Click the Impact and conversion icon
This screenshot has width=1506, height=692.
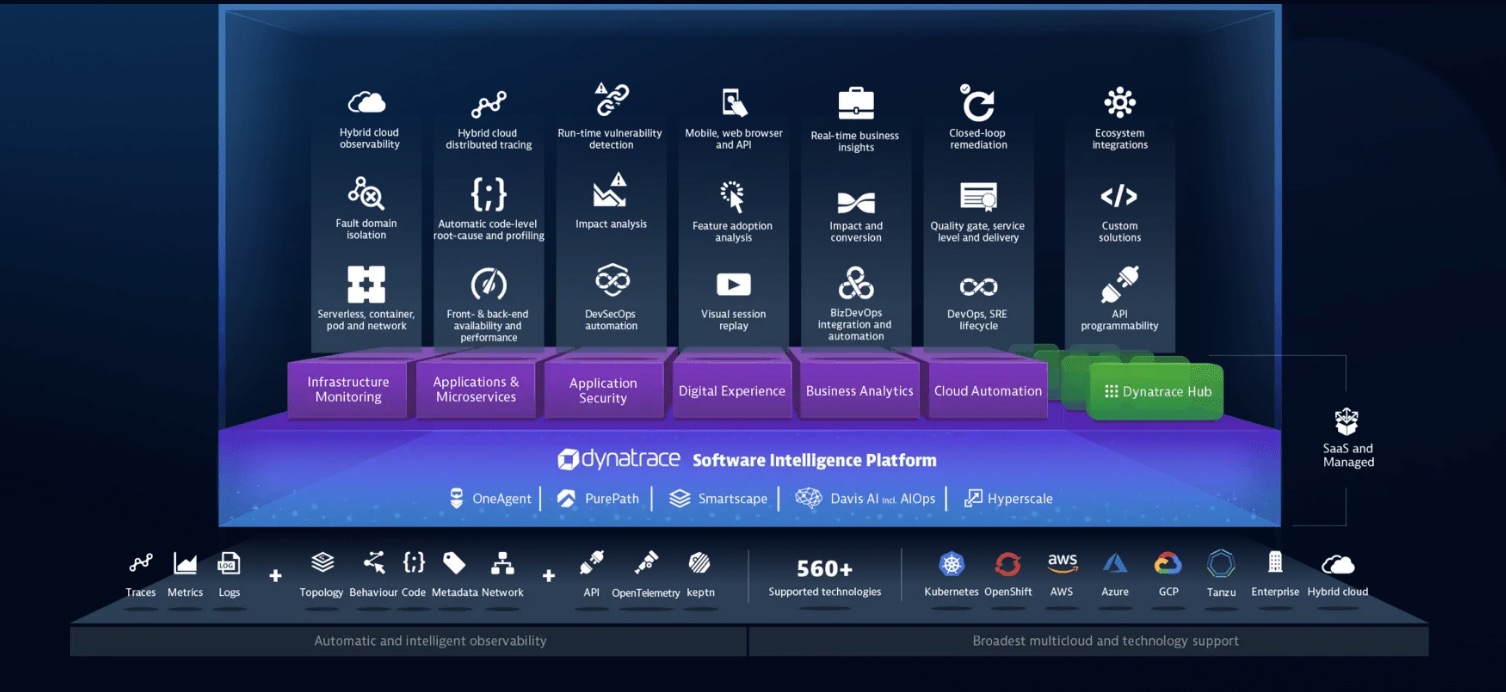point(856,203)
